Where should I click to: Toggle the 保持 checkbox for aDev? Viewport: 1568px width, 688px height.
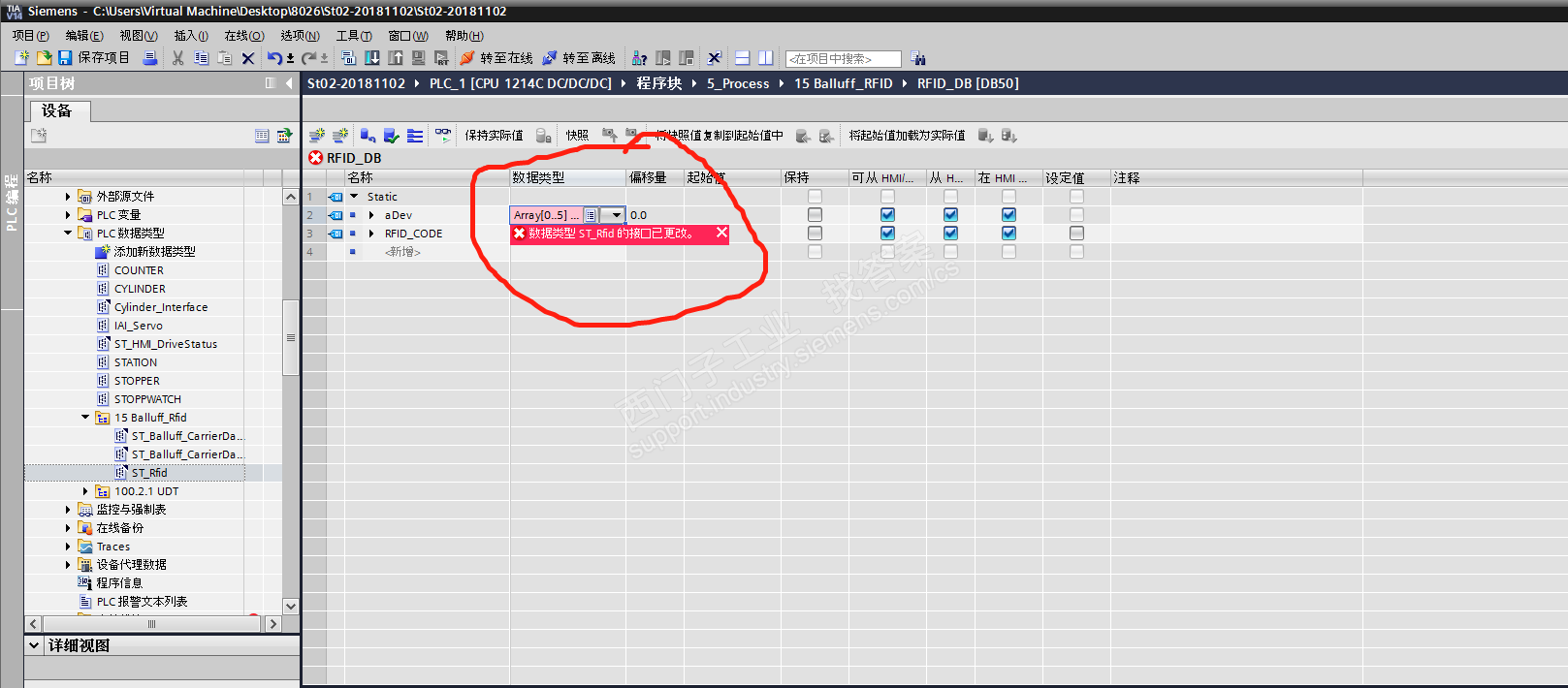tap(815, 215)
